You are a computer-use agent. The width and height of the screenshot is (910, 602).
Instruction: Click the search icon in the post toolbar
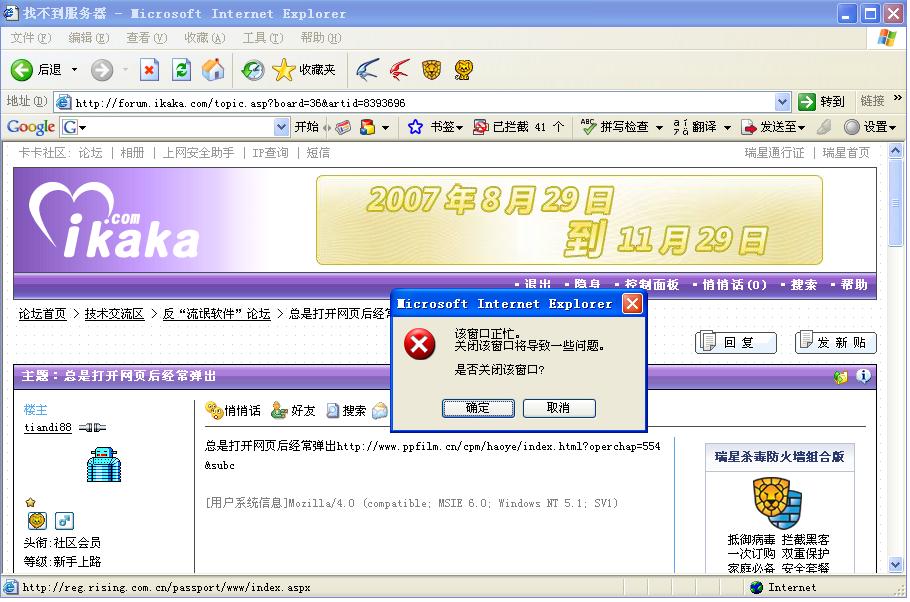point(333,410)
